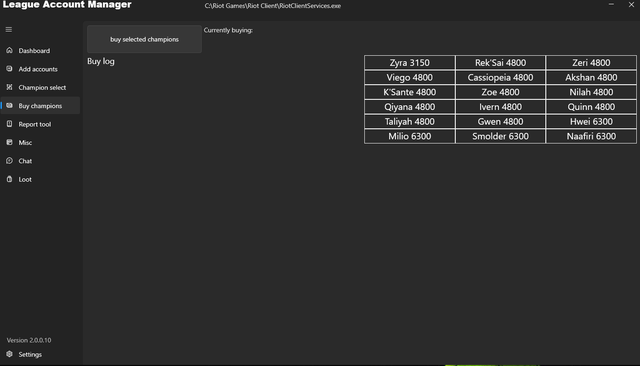This screenshot has height=366, width=640.
Task: Select Buy champions in sidebar
Action: pos(40,106)
